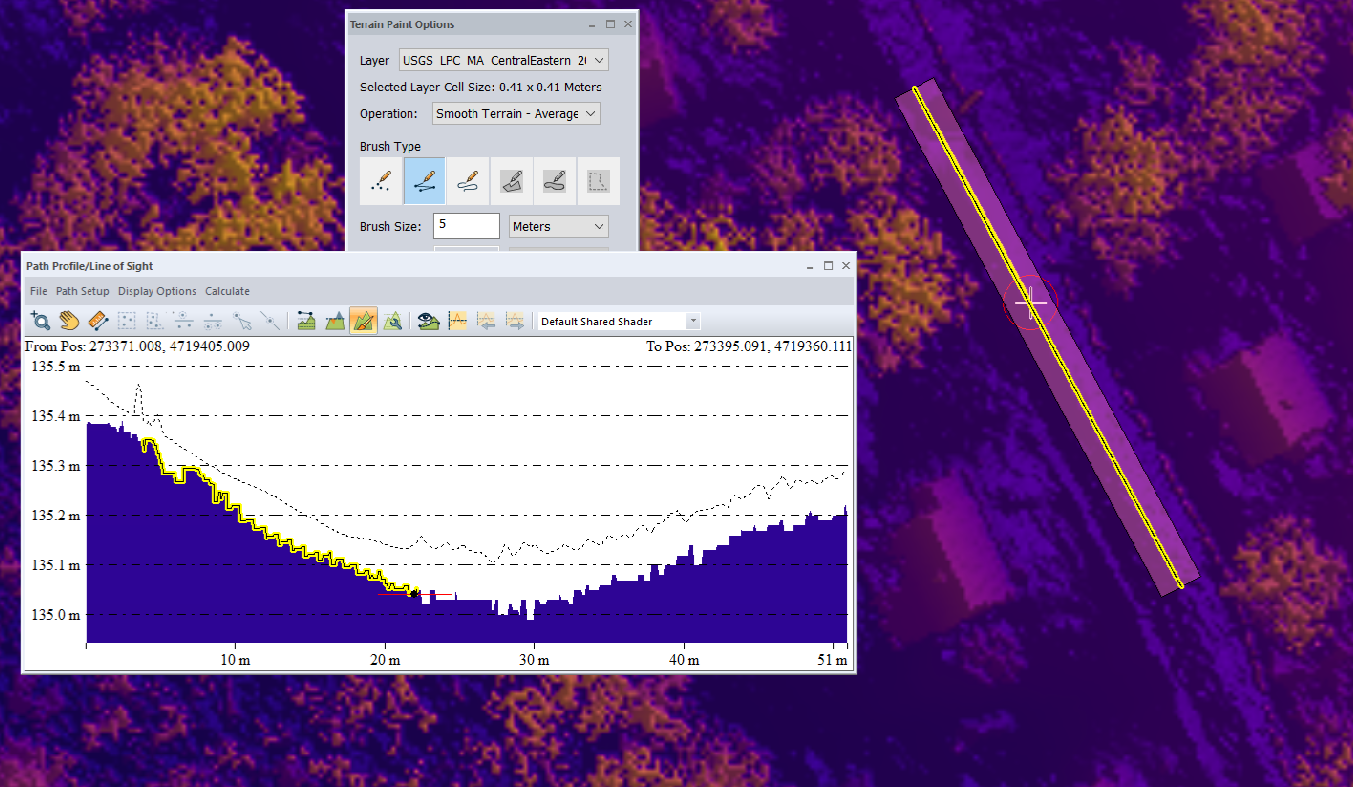Open the Layer dropdown in Terrain Paint Options

pyautogui.click(x=503, y=60)
